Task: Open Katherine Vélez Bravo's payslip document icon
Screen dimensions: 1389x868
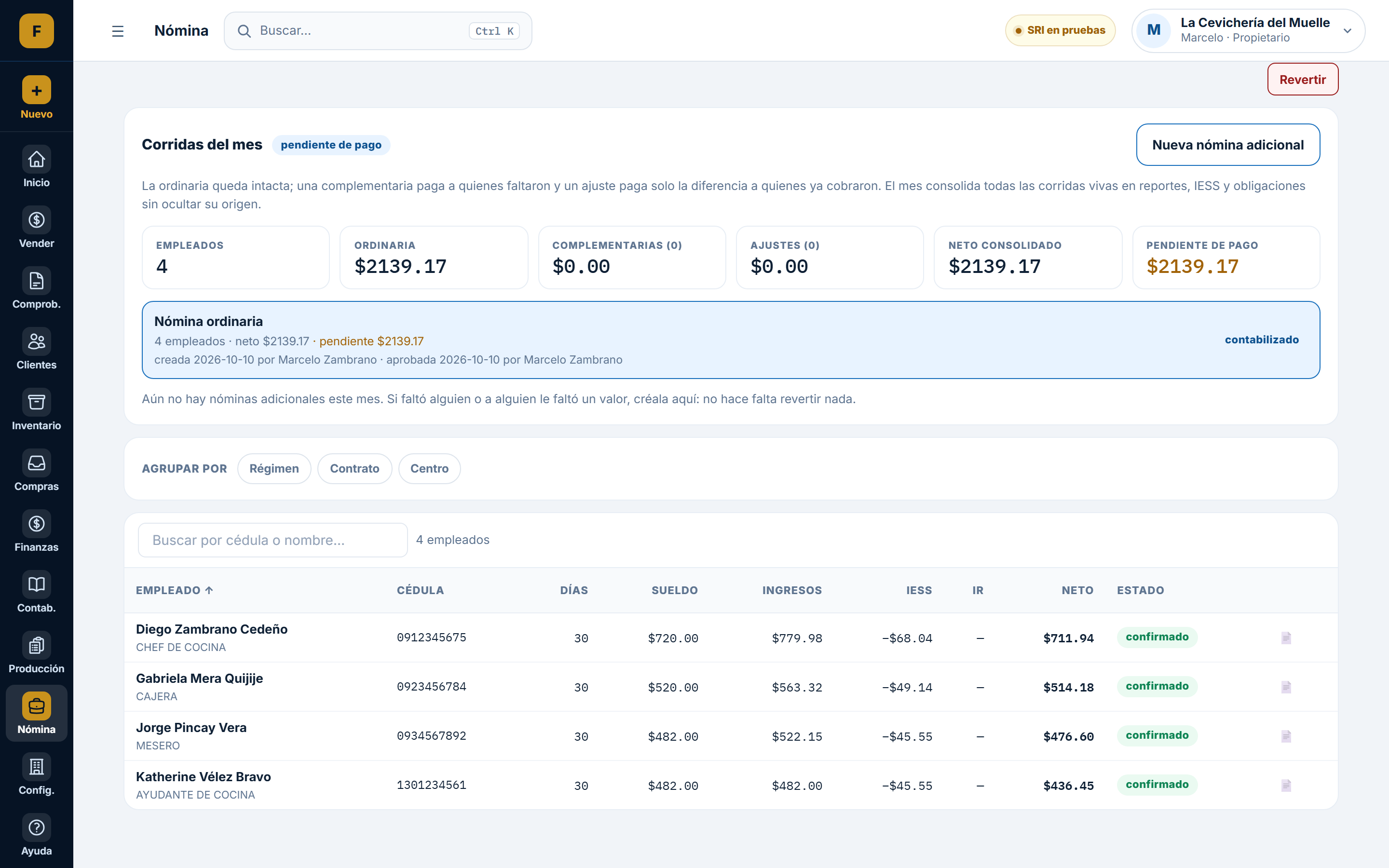Action: tap(1286, 786)
